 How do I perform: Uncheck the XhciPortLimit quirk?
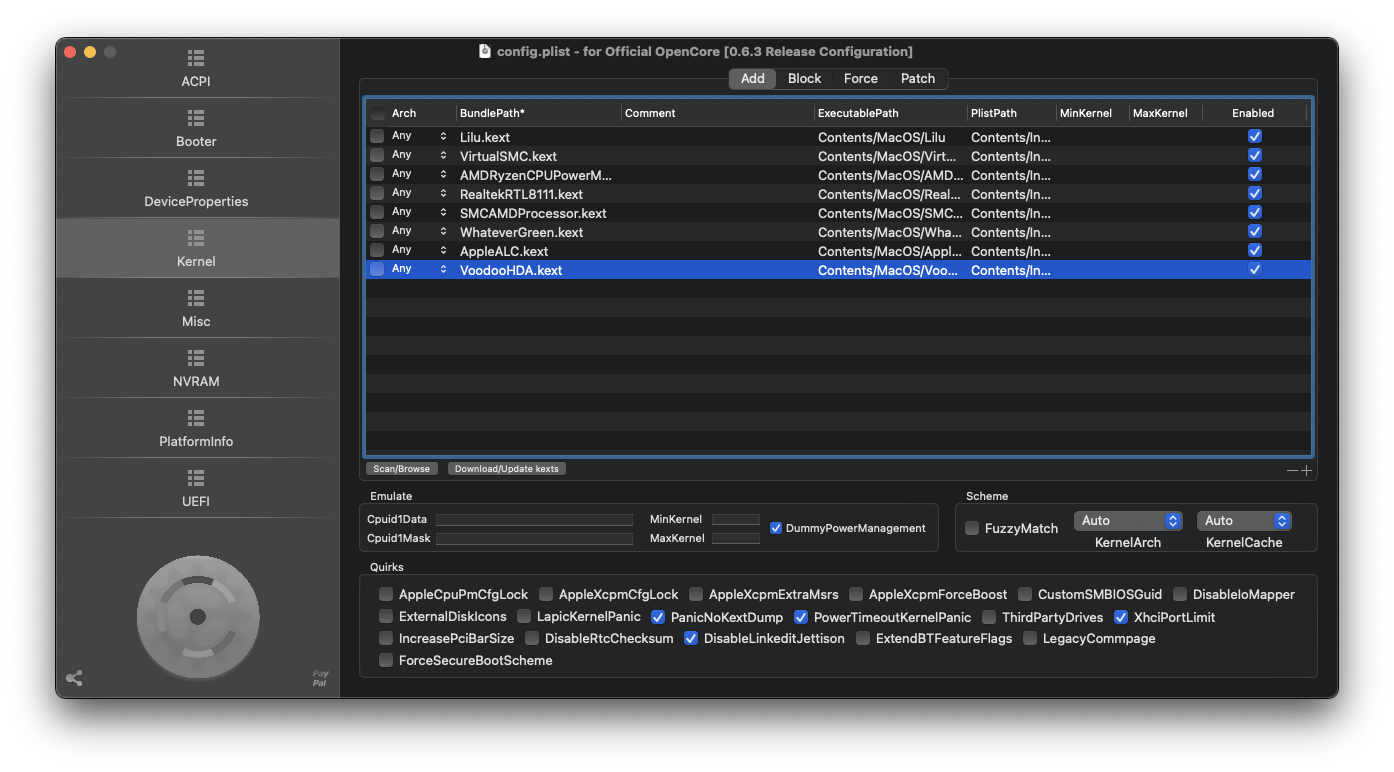click(1121, 617)
